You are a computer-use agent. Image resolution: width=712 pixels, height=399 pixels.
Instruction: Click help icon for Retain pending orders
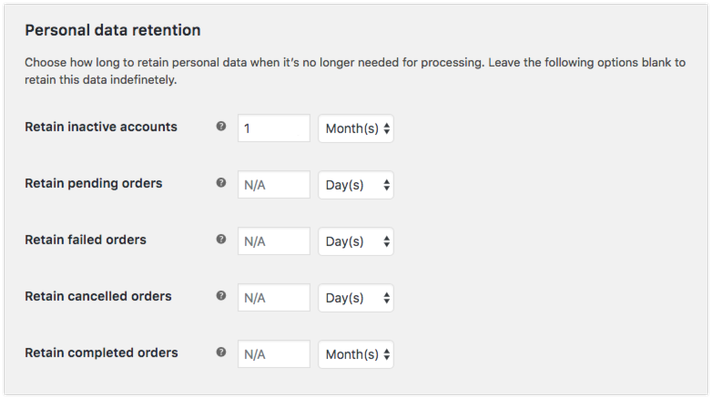click(221, 182)
